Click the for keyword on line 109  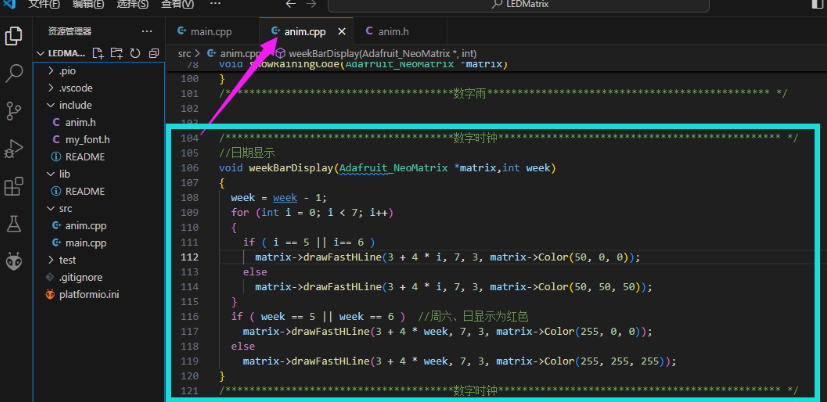click(x=240, y=213)
